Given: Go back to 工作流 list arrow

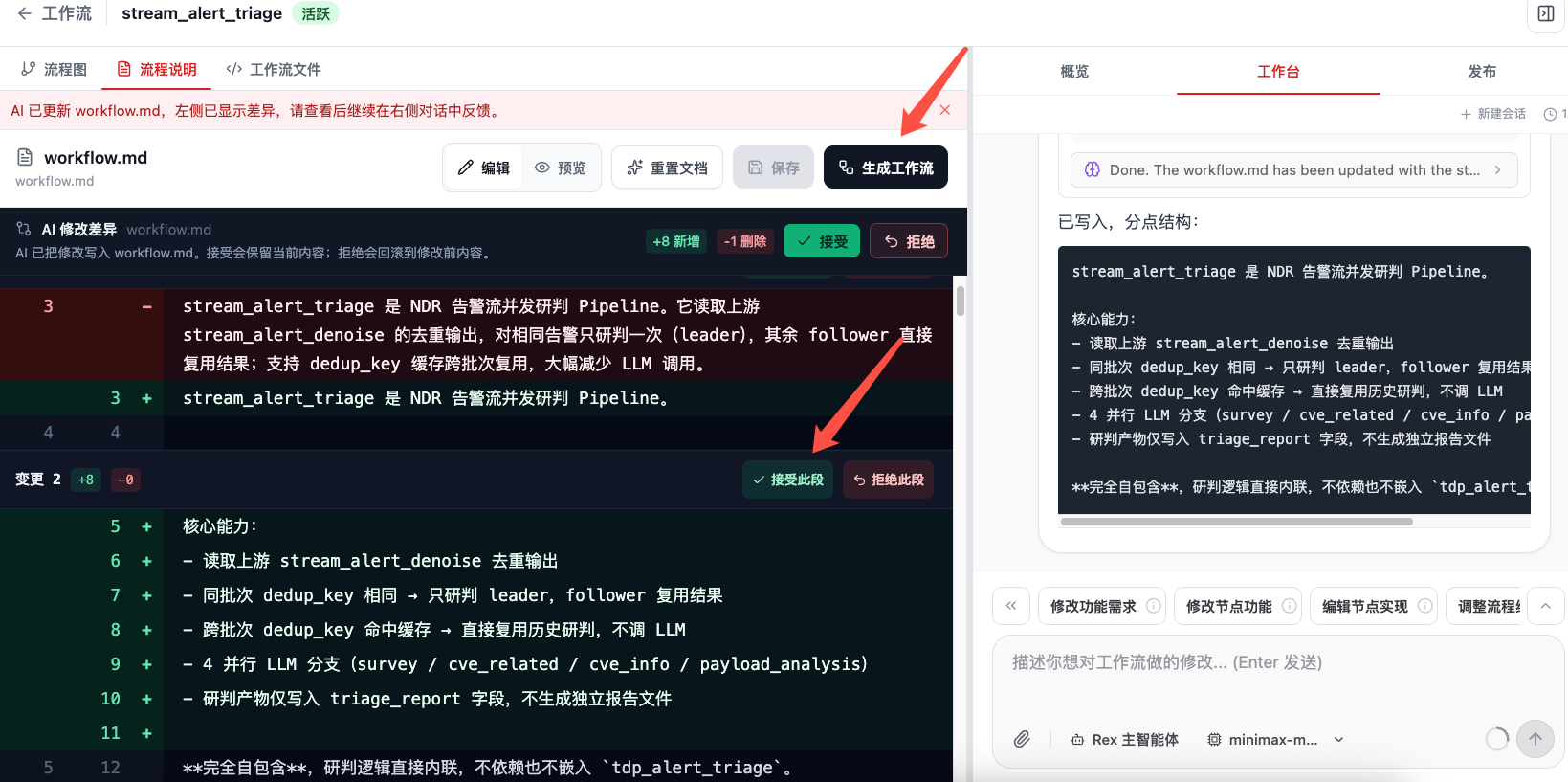Looking at the screenshot, I should pos(25,13).
